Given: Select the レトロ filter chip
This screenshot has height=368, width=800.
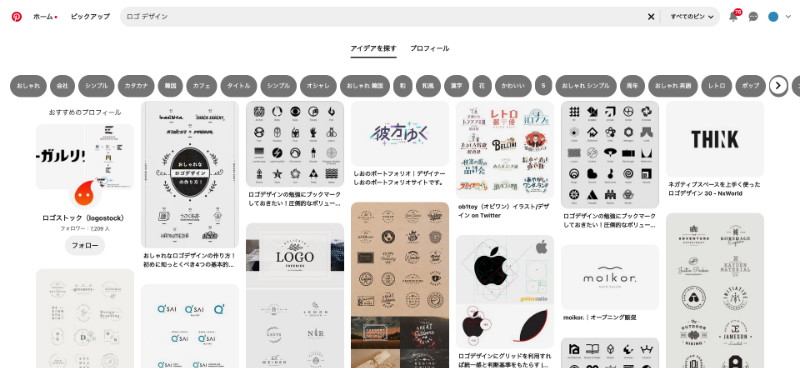Looking at the screenshot, I should pos(716,86).
